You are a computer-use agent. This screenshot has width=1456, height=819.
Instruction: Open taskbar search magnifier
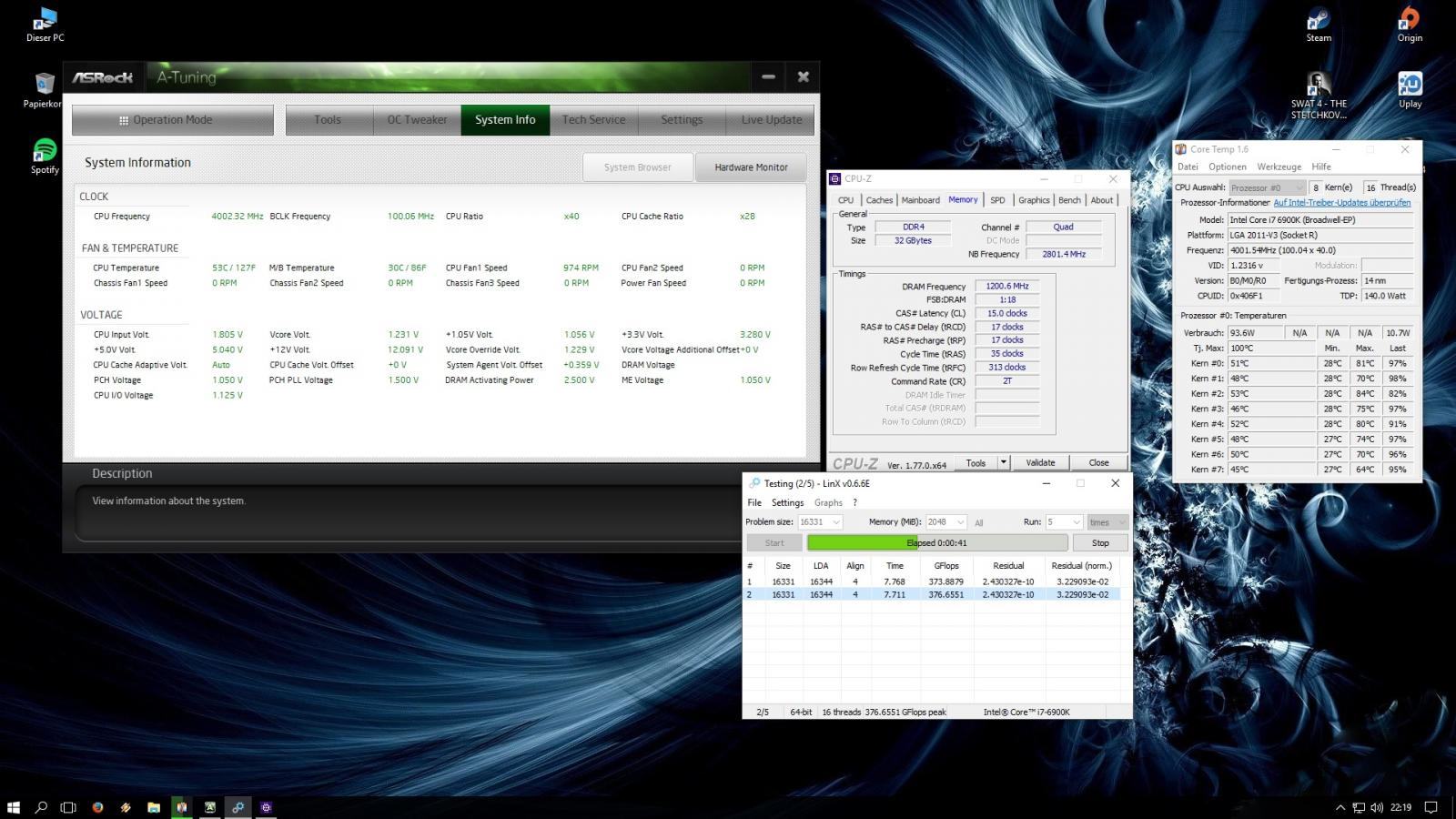coord(41,807)
